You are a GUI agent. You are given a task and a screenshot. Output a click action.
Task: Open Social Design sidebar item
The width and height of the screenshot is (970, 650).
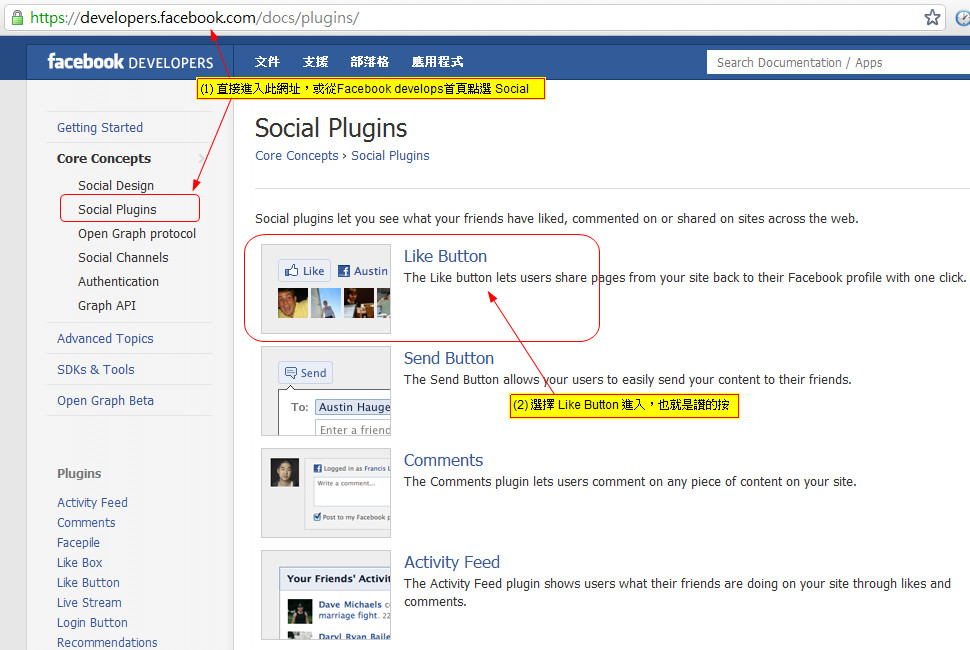click(x=116, y=186)
